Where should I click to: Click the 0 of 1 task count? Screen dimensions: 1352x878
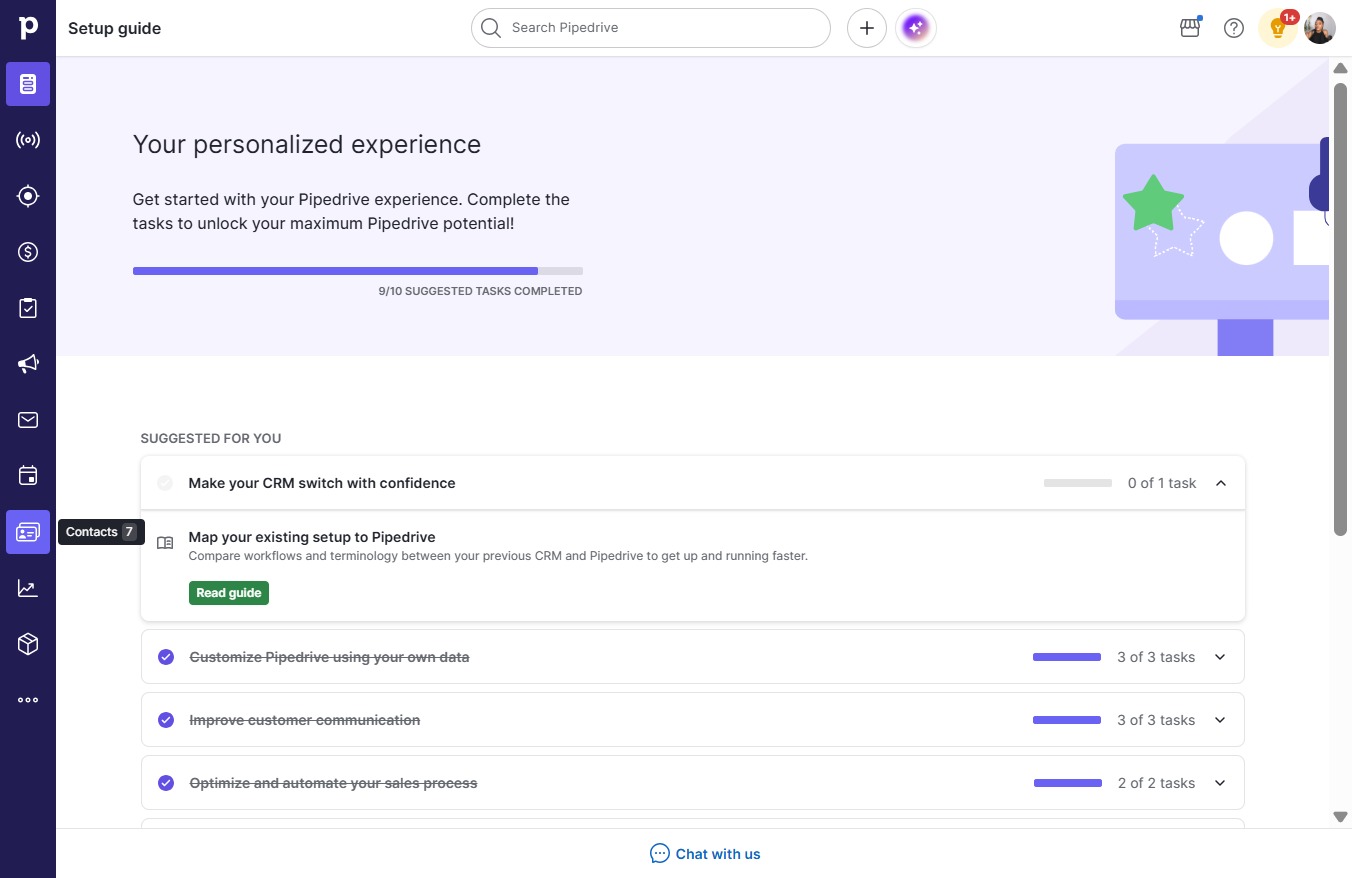pos(1162,483)
